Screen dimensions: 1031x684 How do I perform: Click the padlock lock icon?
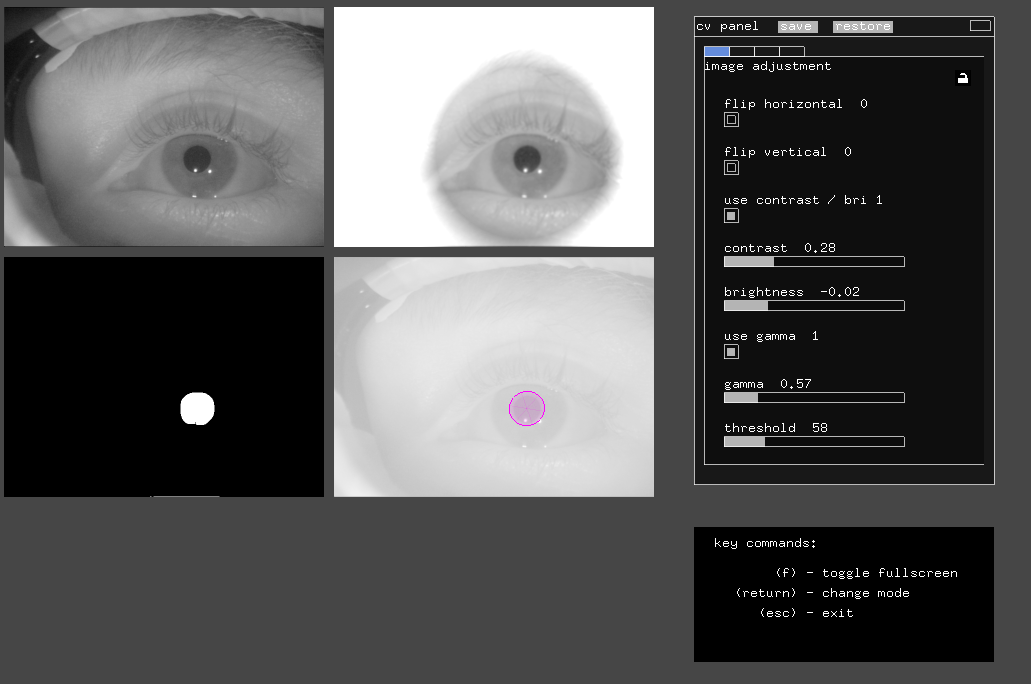pyautogui.click(x=962, y=78)
